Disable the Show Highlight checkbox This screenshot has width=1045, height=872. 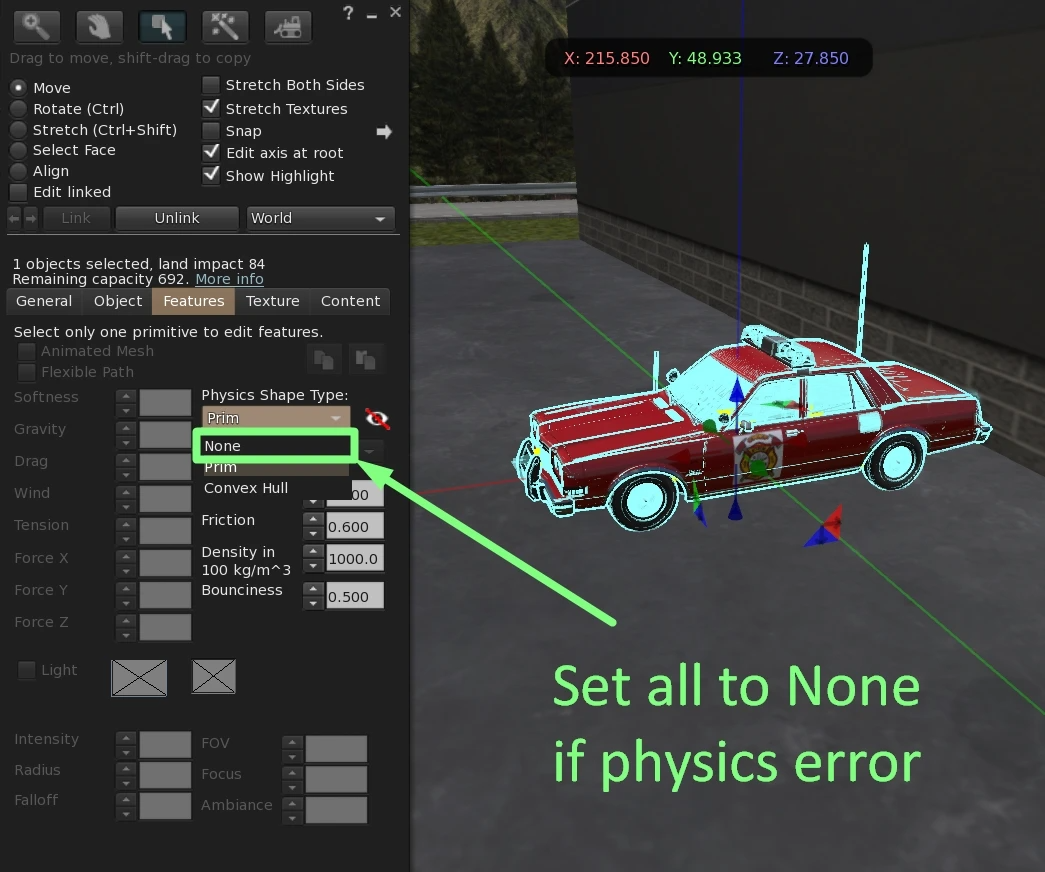[x=211, y=175]
